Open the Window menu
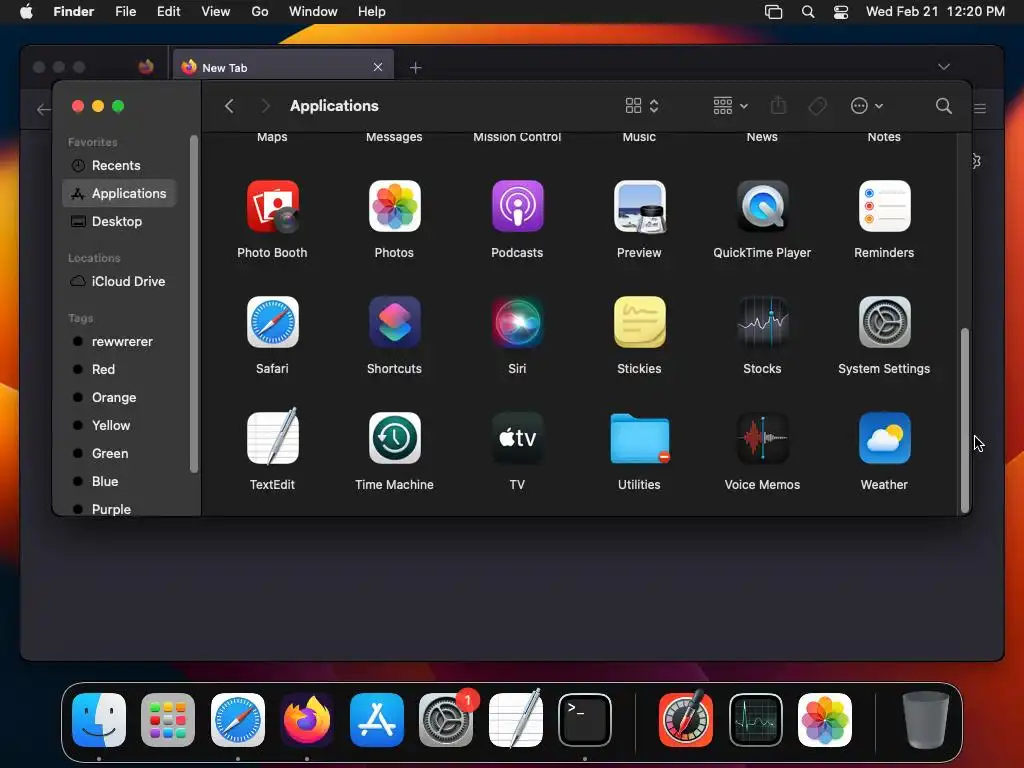 [x=313, y=12]
